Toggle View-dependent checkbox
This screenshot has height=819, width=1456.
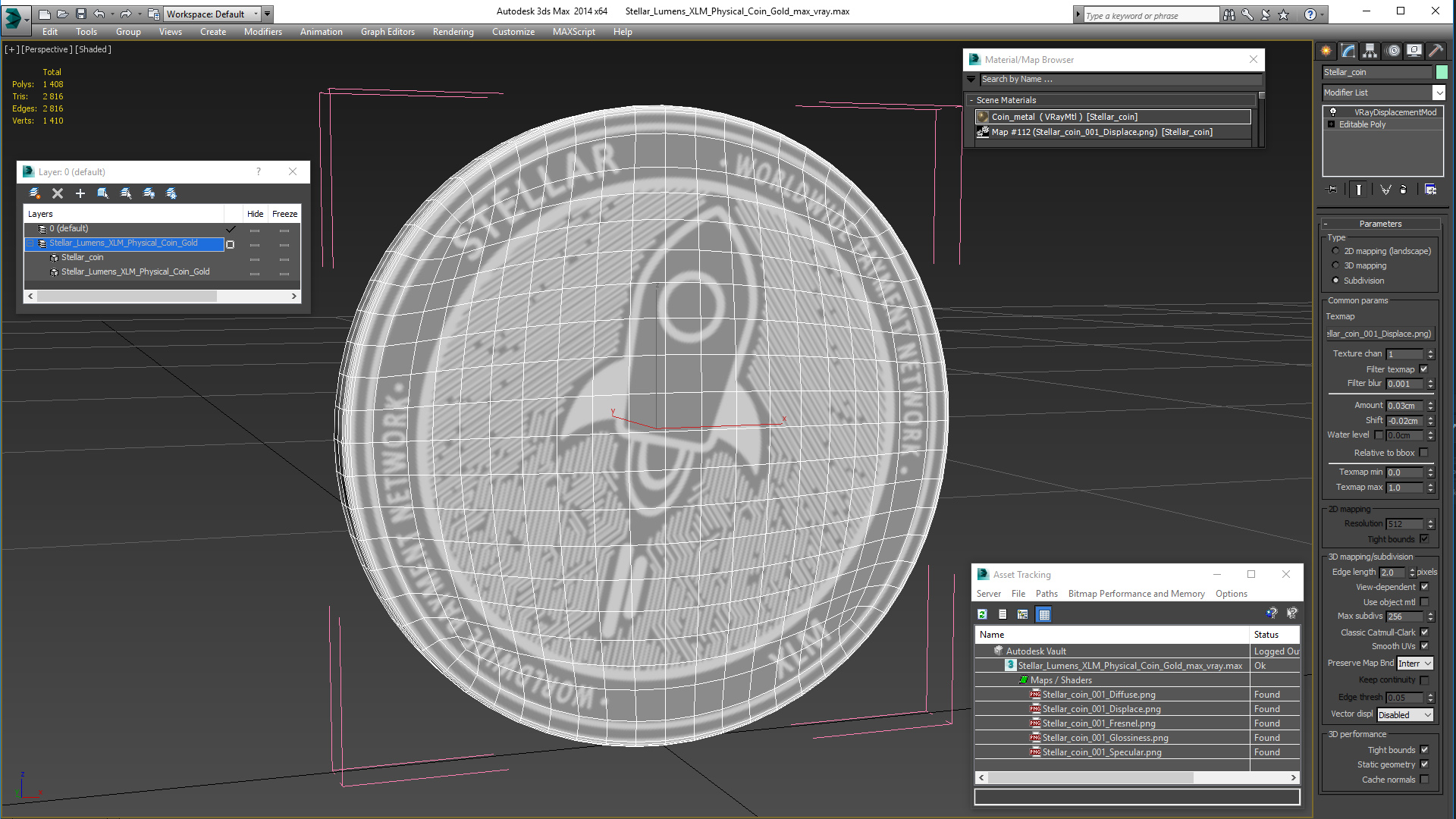pos(1424,587)
